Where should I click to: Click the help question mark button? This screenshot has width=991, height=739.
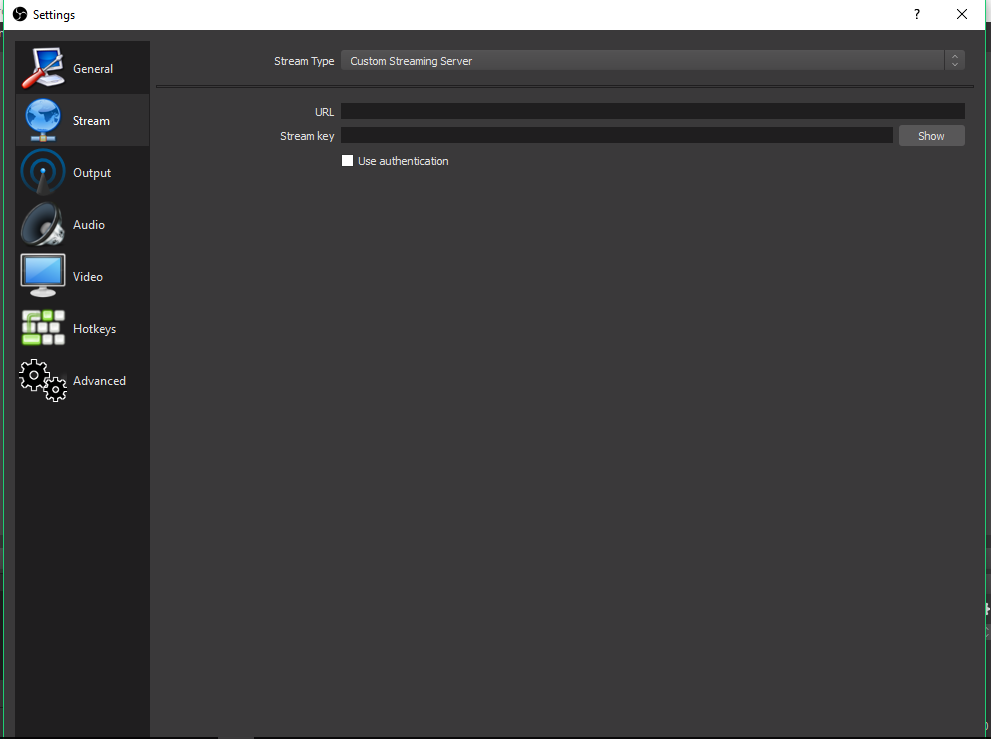(916, 14)
